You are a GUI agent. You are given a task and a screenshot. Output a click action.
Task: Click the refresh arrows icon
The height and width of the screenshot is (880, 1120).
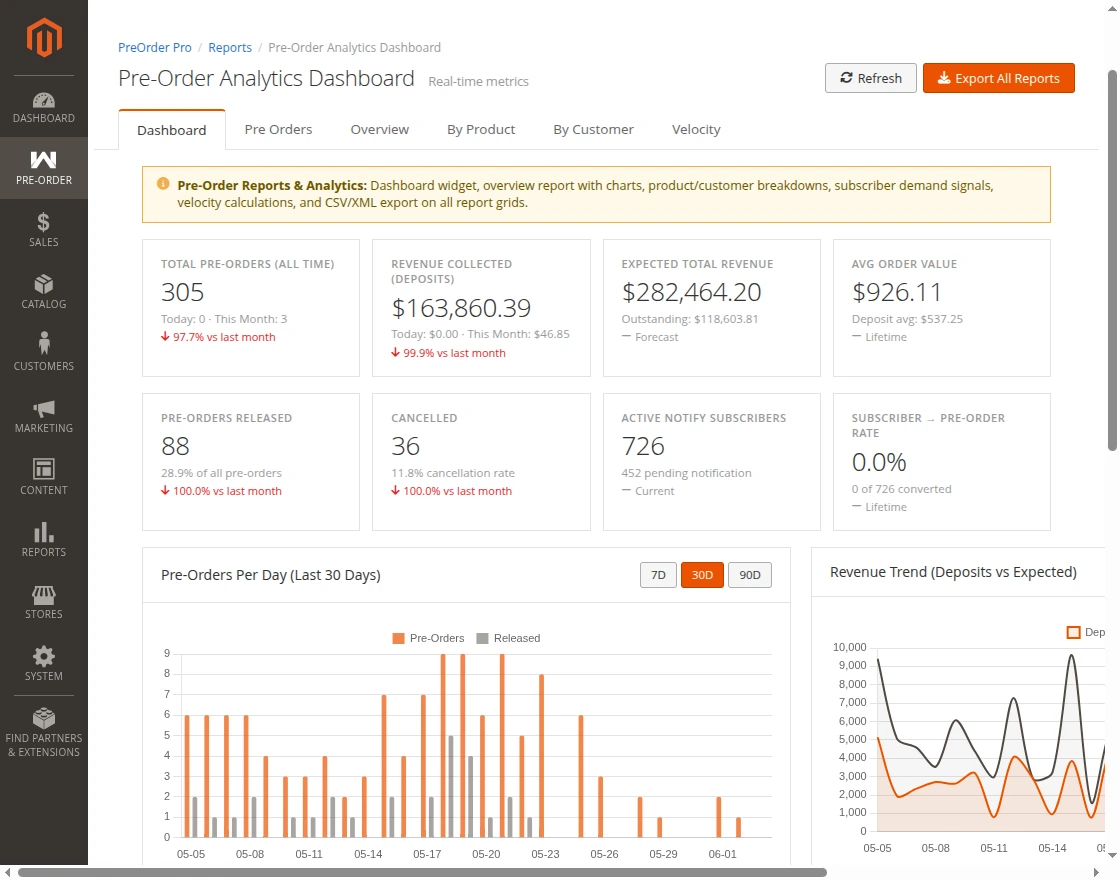[x=846, y=78]
